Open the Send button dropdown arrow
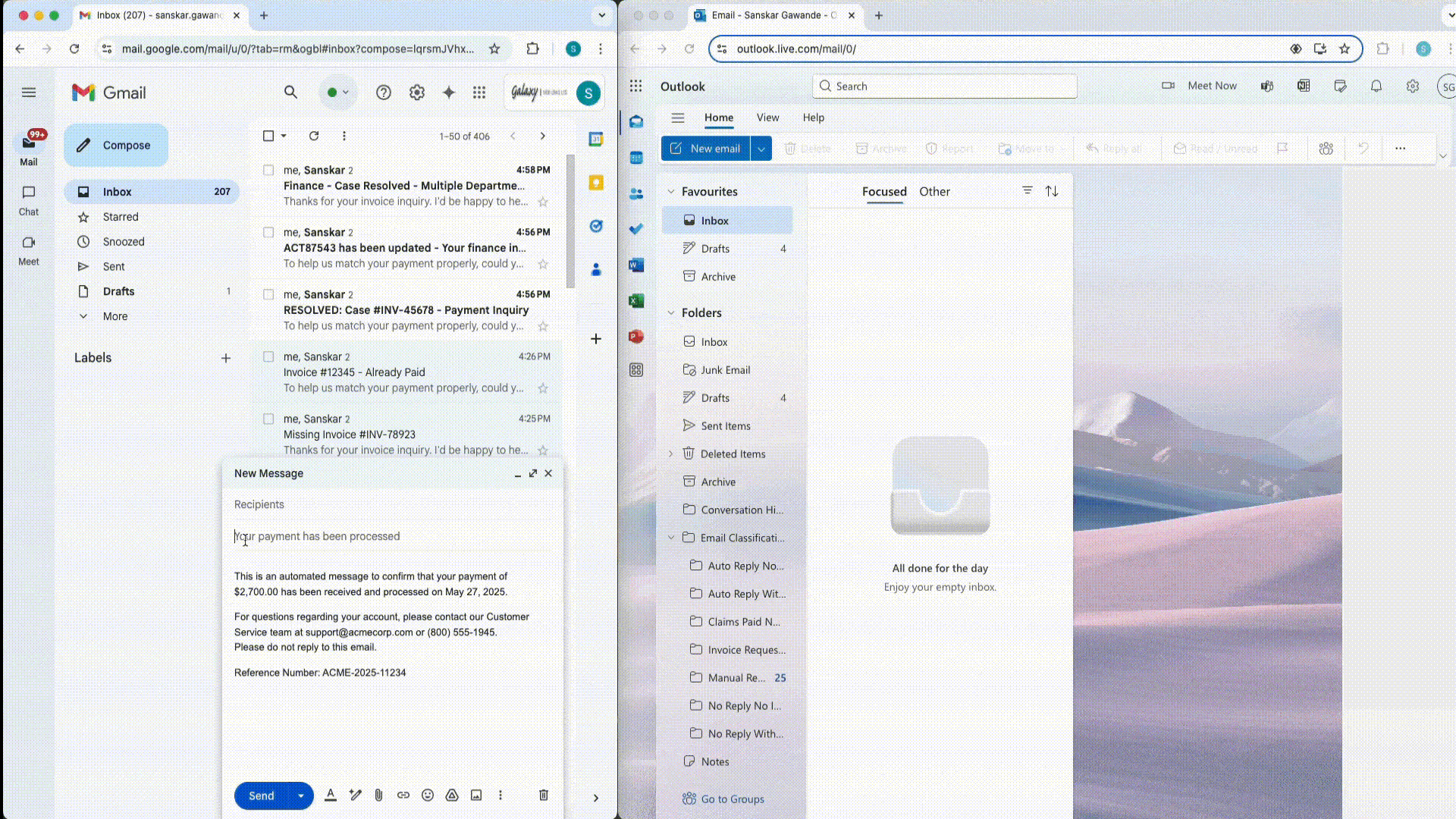Image resolution: width=1456 pixels, height=819 pixels. coord(301,796)
